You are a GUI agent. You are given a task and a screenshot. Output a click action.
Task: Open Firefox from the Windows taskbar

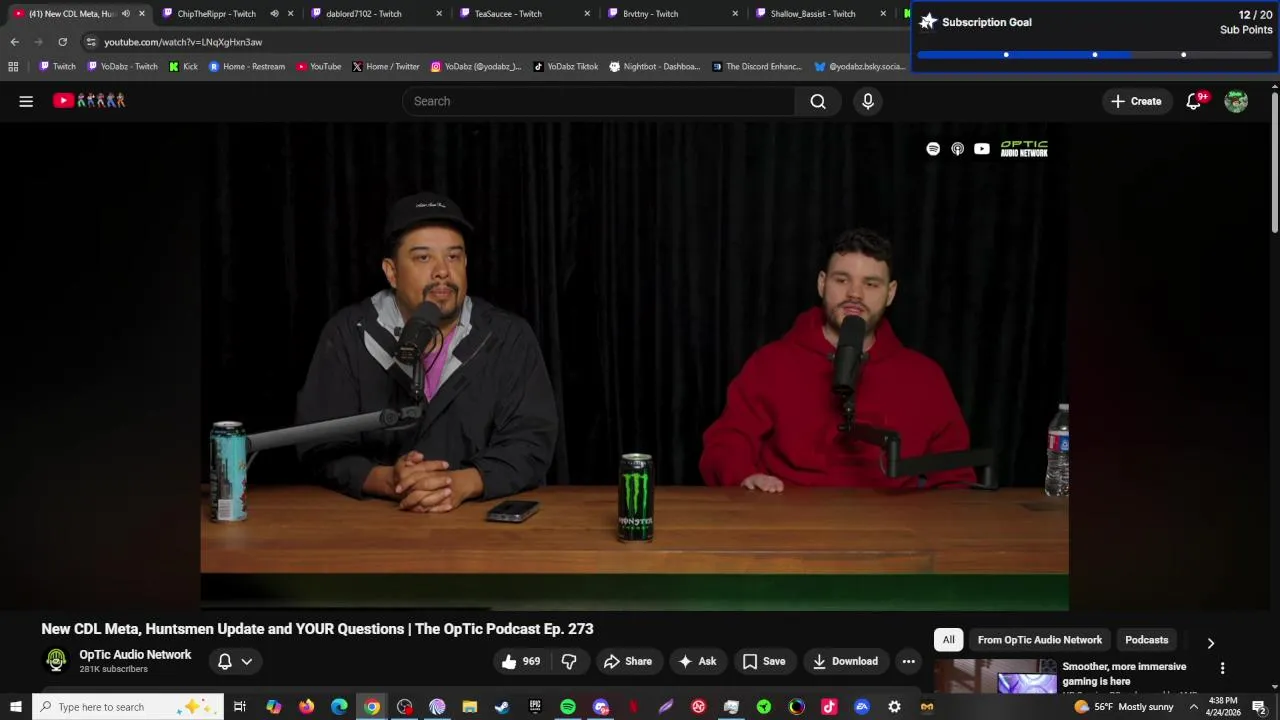pyautogui.click(x=306, y=707)
